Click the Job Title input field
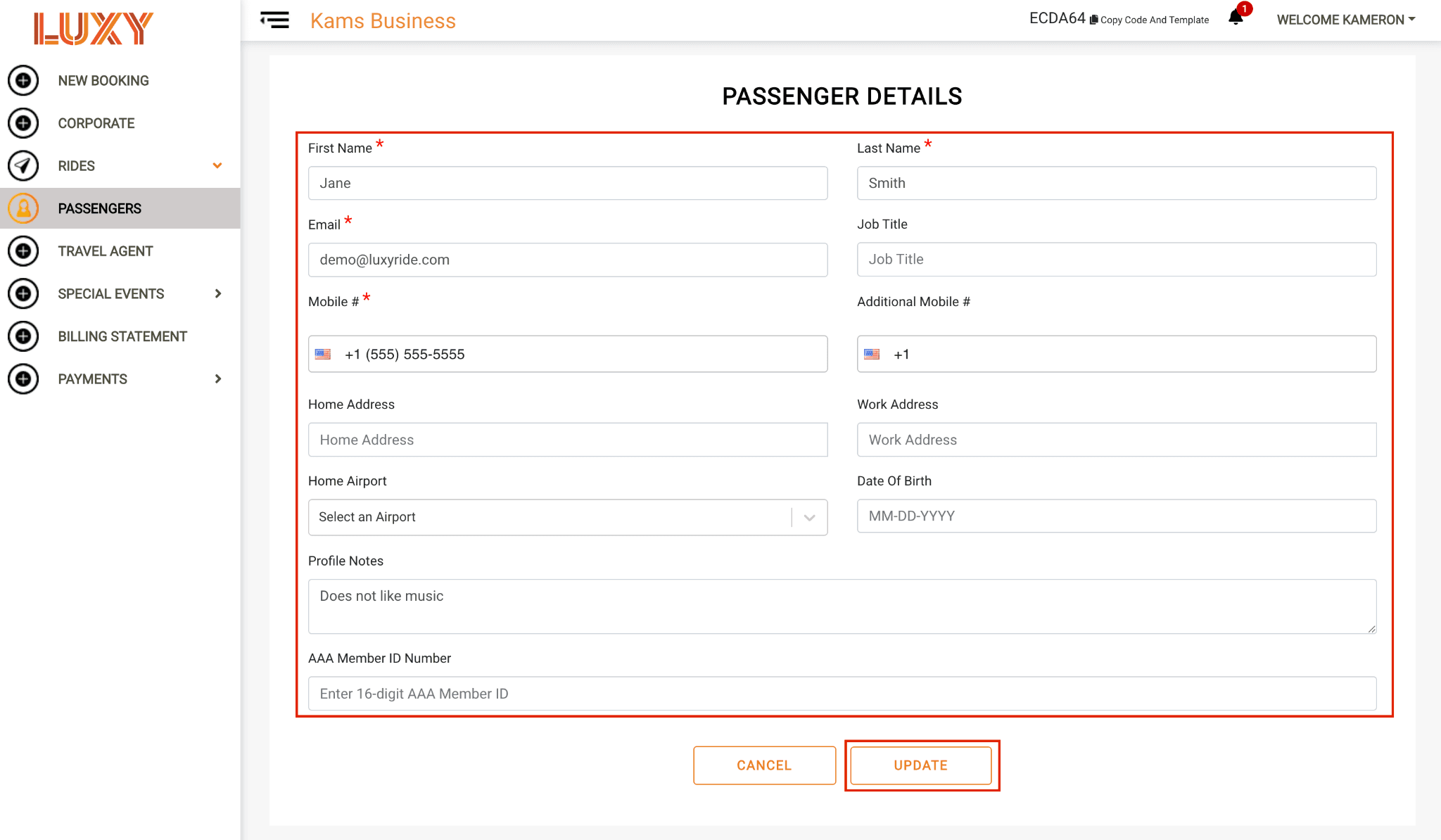This screenshot has height=840, width=1441. pyautogui.click(x=1117, y=260)
